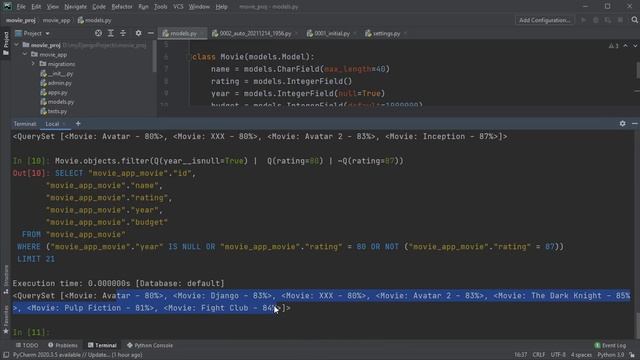This screenshot has height=360, width=640.
Task: Click movie_proj in the breadcrumb bar
Action: 20,20
